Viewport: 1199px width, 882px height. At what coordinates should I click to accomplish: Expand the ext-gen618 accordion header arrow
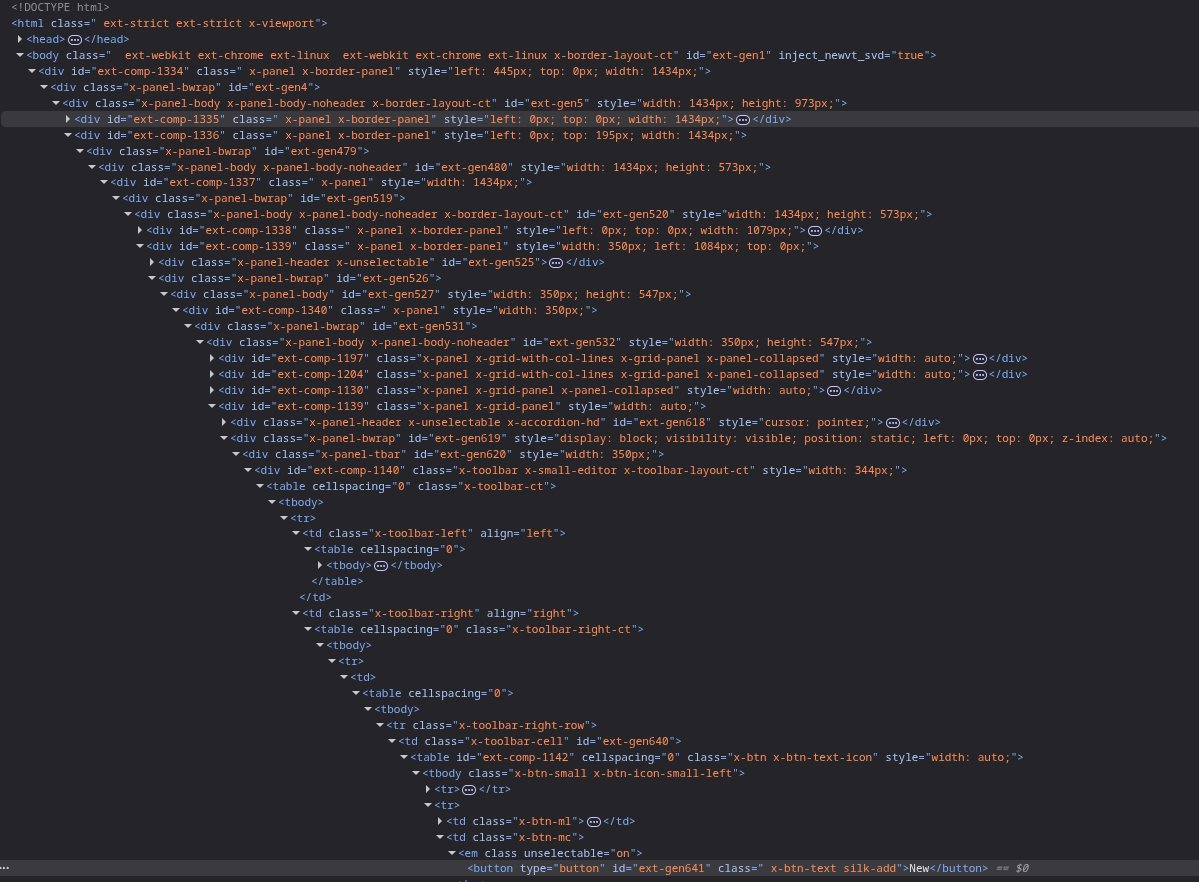(x=224, y=422)
